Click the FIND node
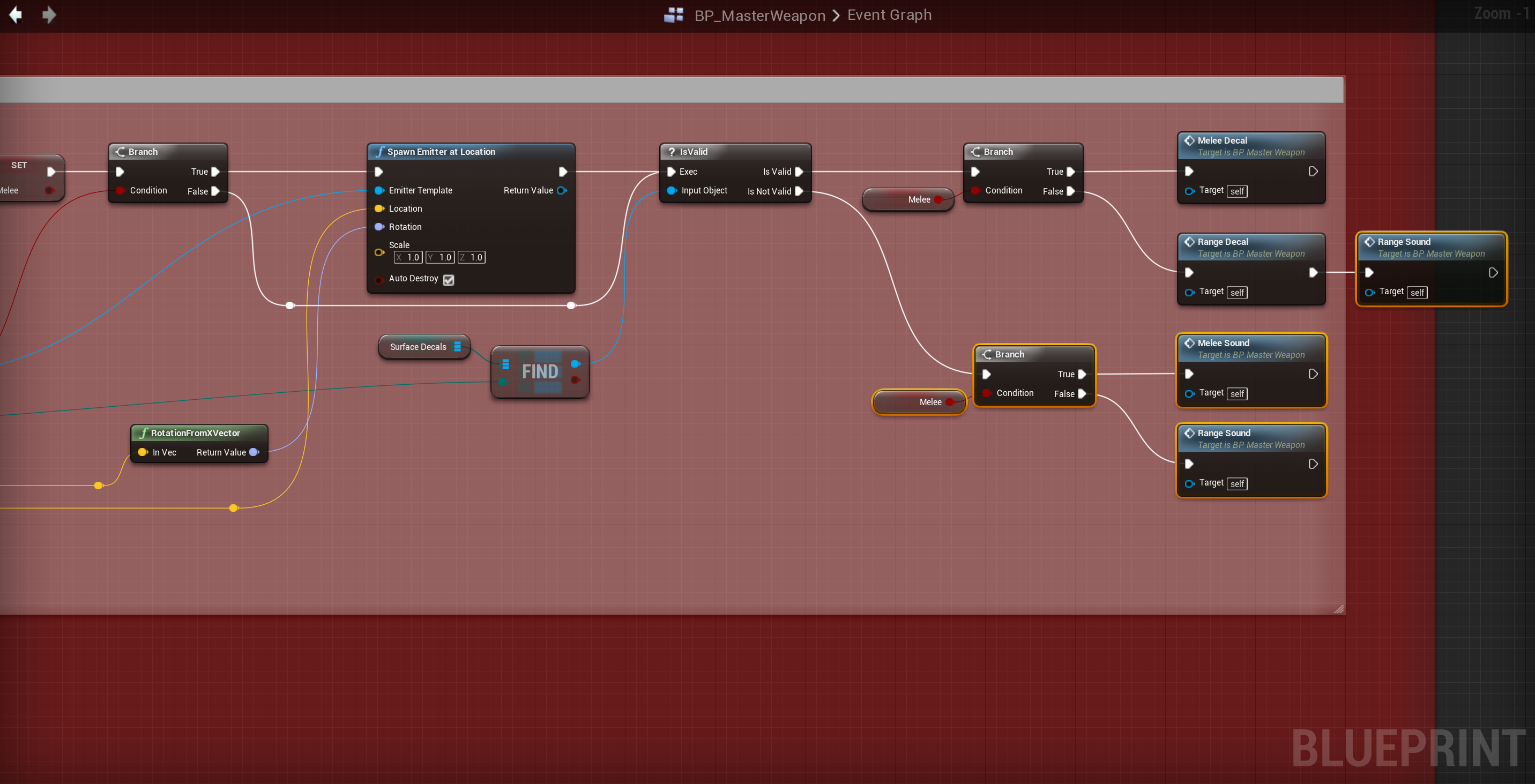Image resolution: width=1535 pixels, height=784 pixels. 540,372
